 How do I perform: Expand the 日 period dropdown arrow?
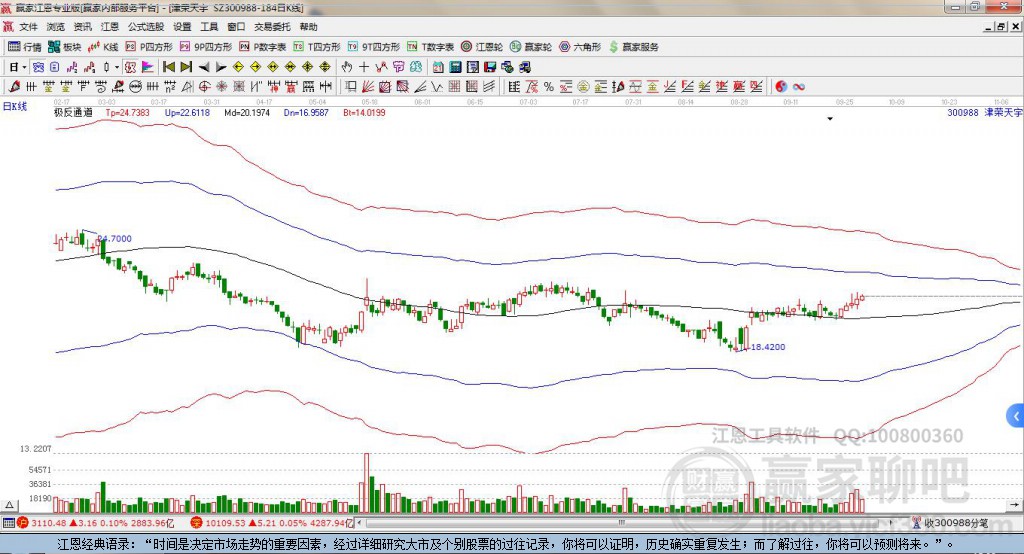[x=24, y=67]
